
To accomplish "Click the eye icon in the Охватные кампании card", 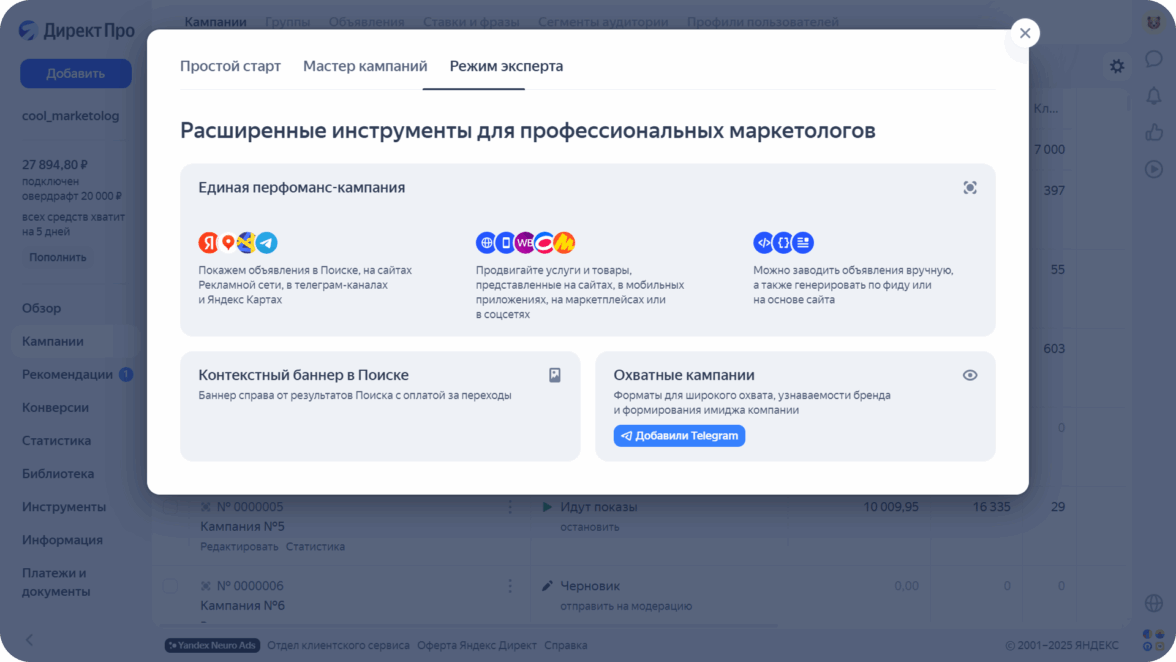I will 970,375.
